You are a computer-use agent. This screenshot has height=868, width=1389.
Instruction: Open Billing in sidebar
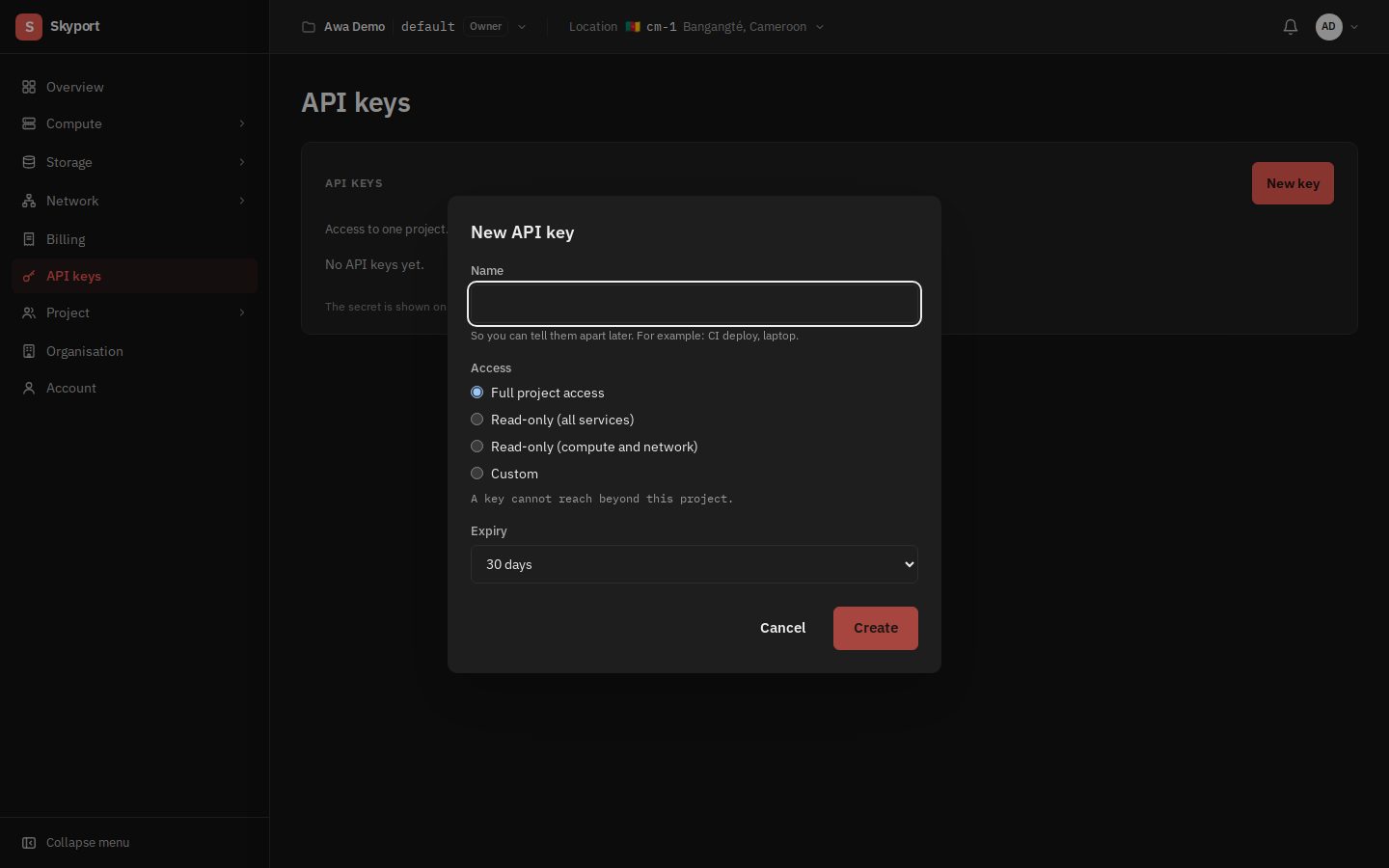tap(135, 239)
